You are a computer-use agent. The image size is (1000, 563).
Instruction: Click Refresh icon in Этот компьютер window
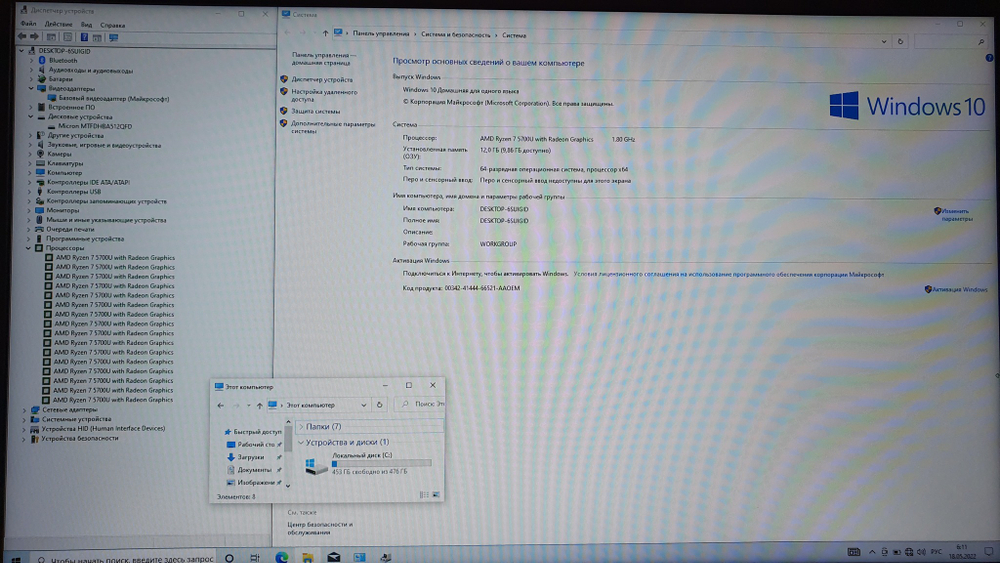(379, 405)
